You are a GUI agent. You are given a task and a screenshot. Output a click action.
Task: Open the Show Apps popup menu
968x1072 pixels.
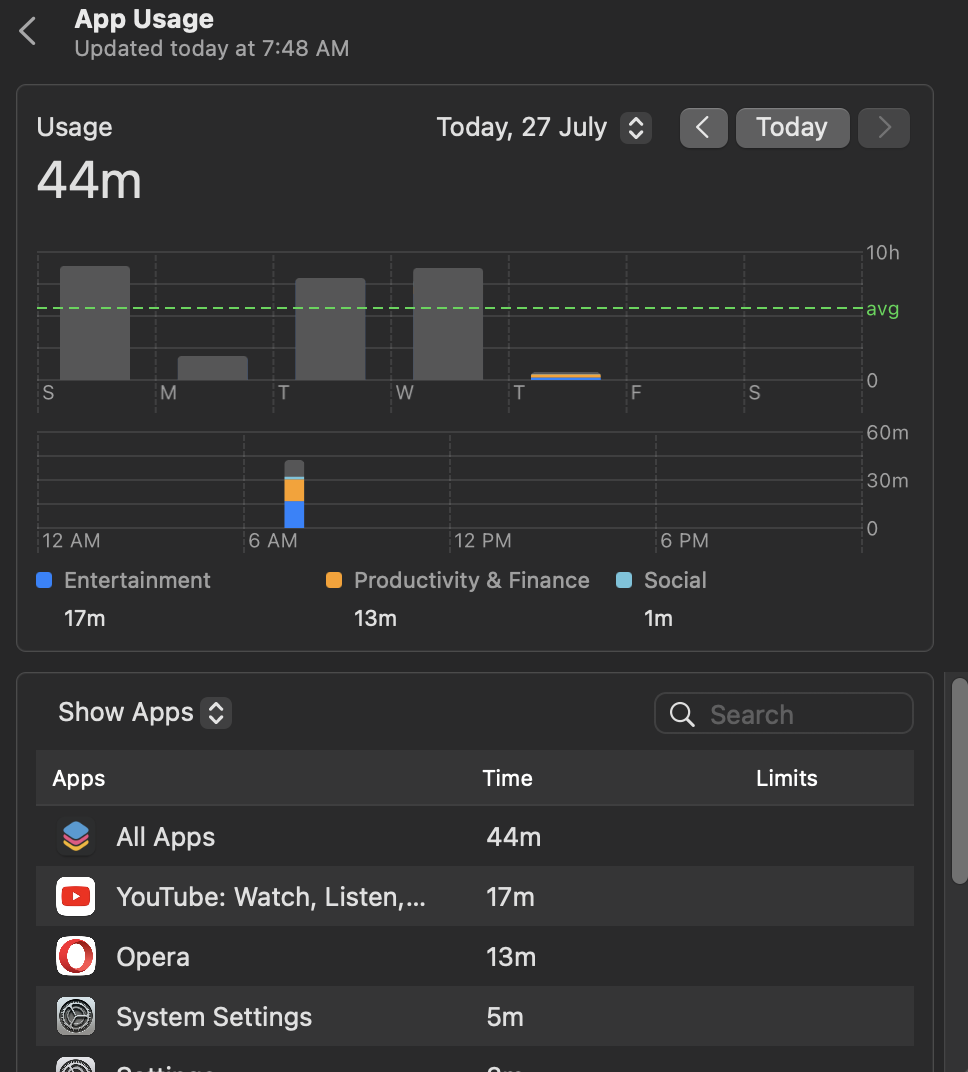click(145, 712)
